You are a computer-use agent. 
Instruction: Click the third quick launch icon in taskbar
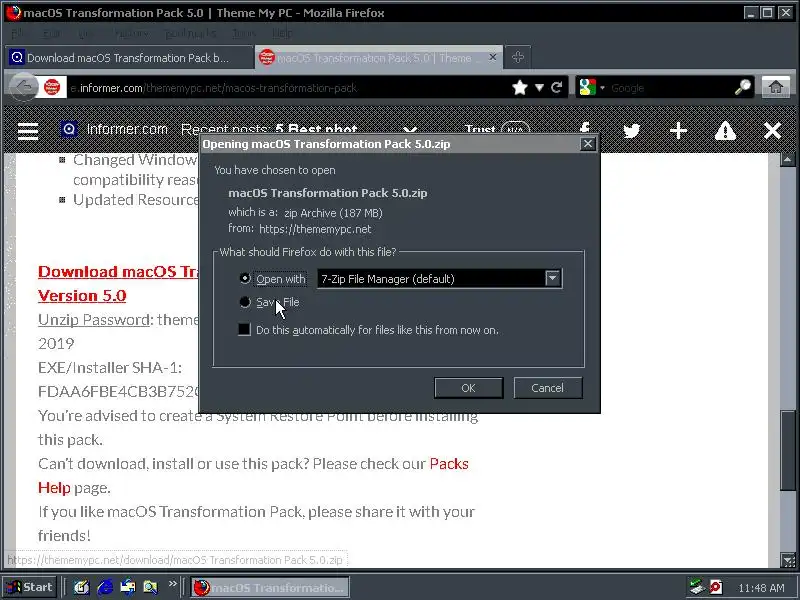click(128, 587)
